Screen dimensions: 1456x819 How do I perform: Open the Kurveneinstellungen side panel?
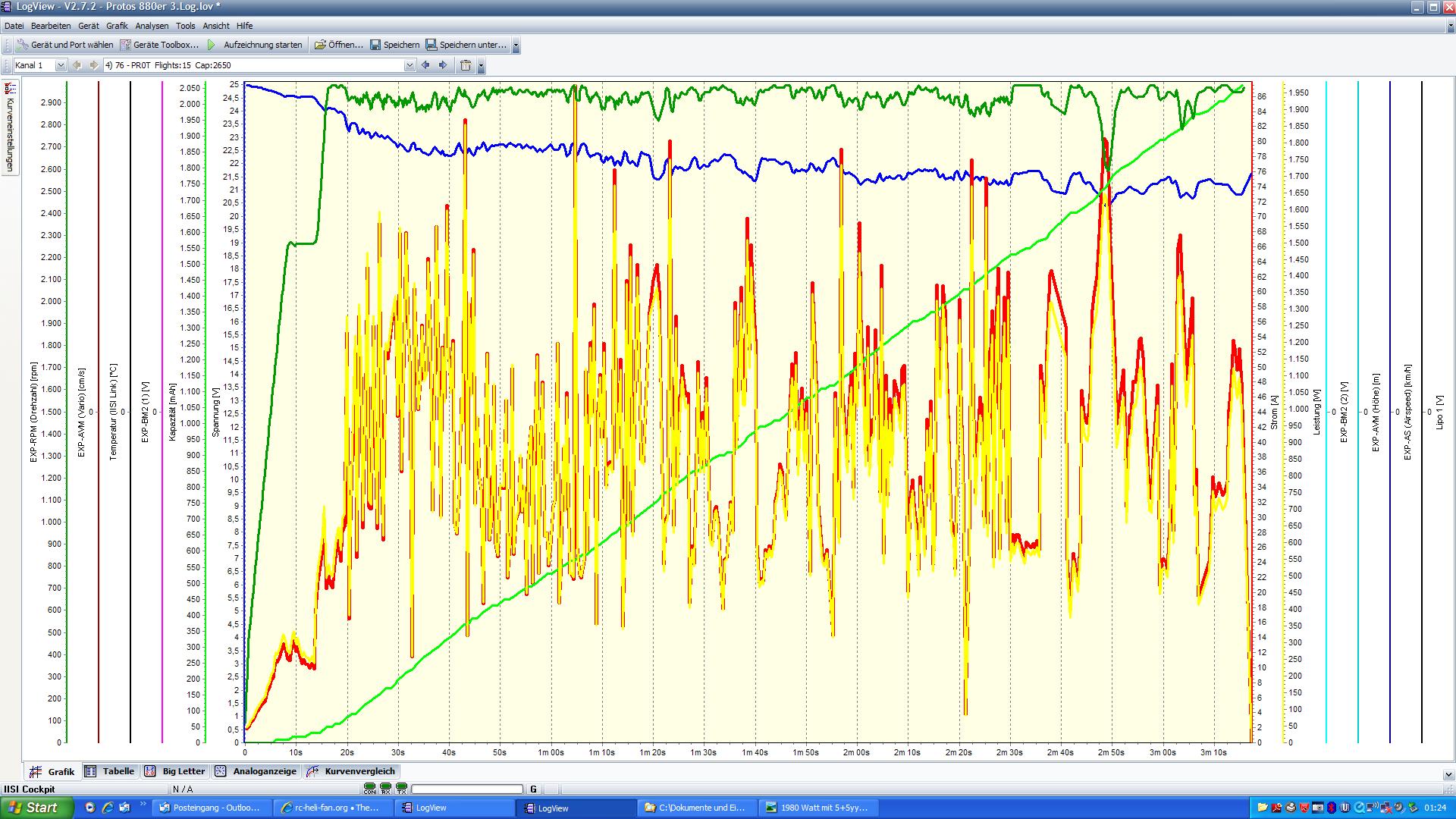coord(10,127)
